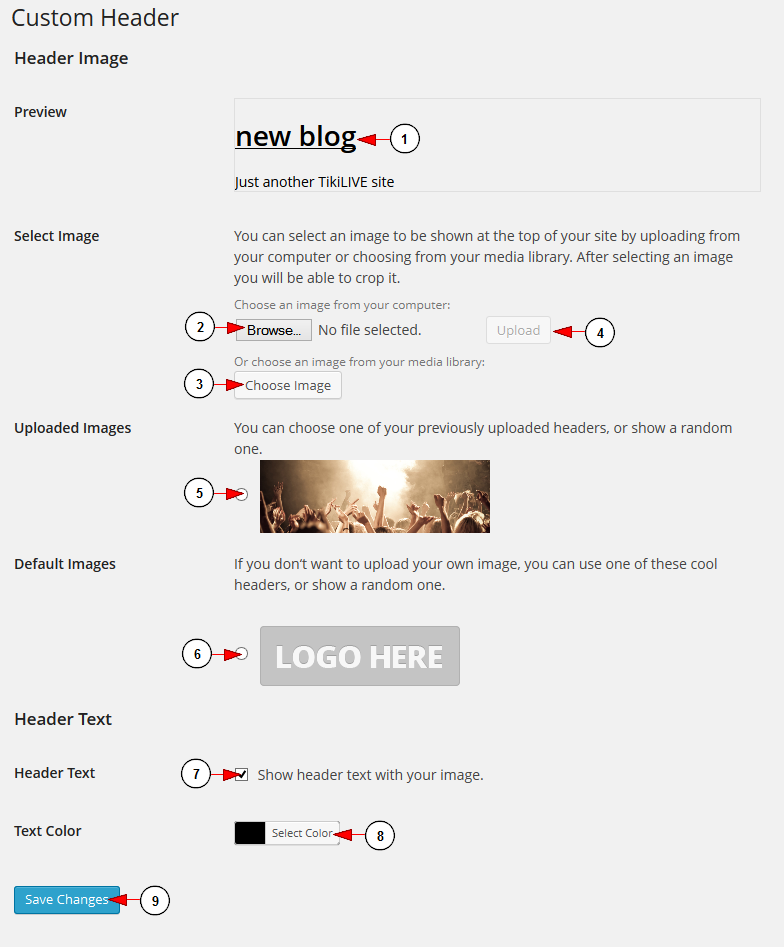Click the numbered annotation circle 4

point(600,332)
